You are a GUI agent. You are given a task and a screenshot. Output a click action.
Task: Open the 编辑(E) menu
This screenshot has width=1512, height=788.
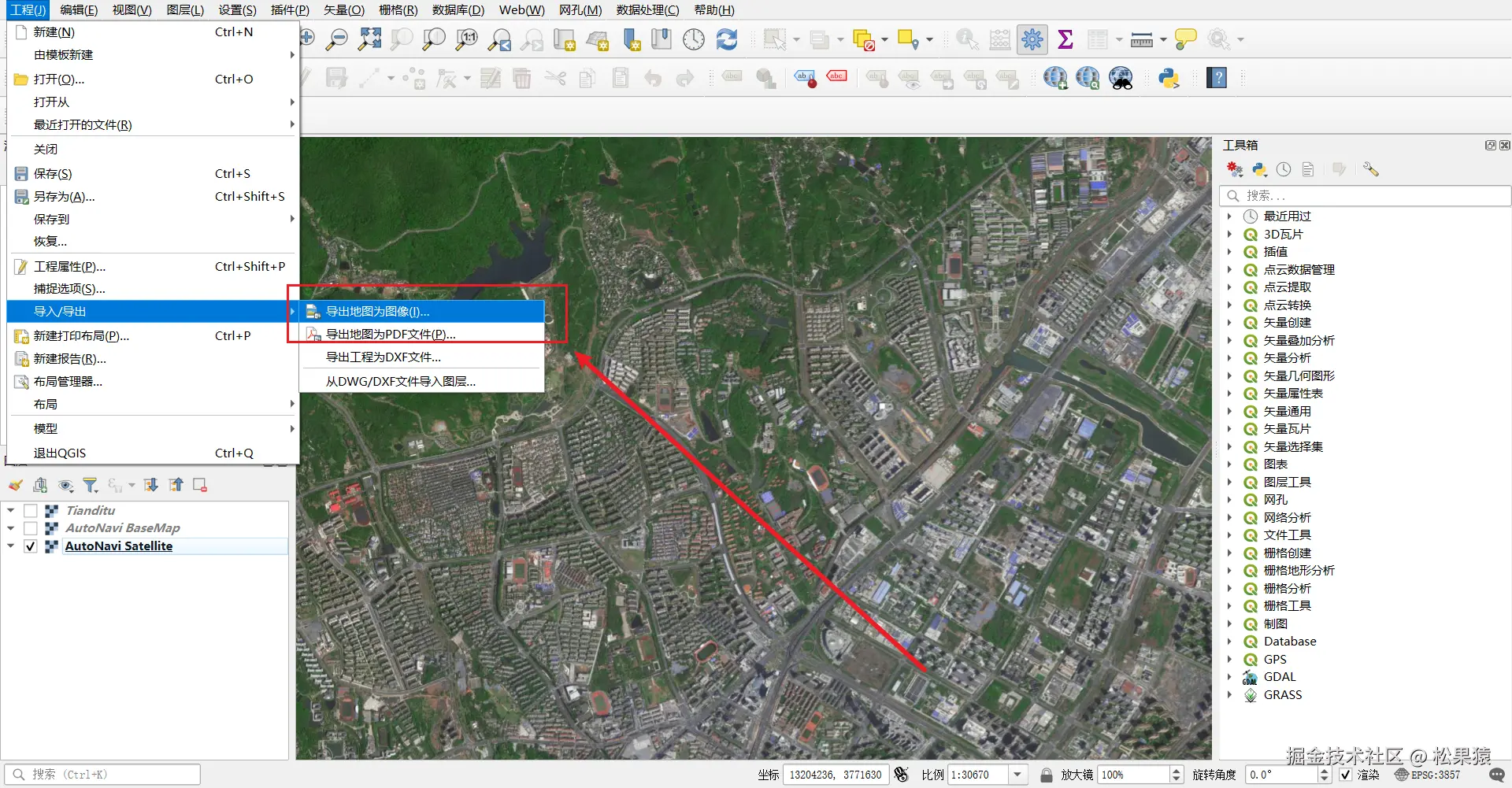click(79, 10)
